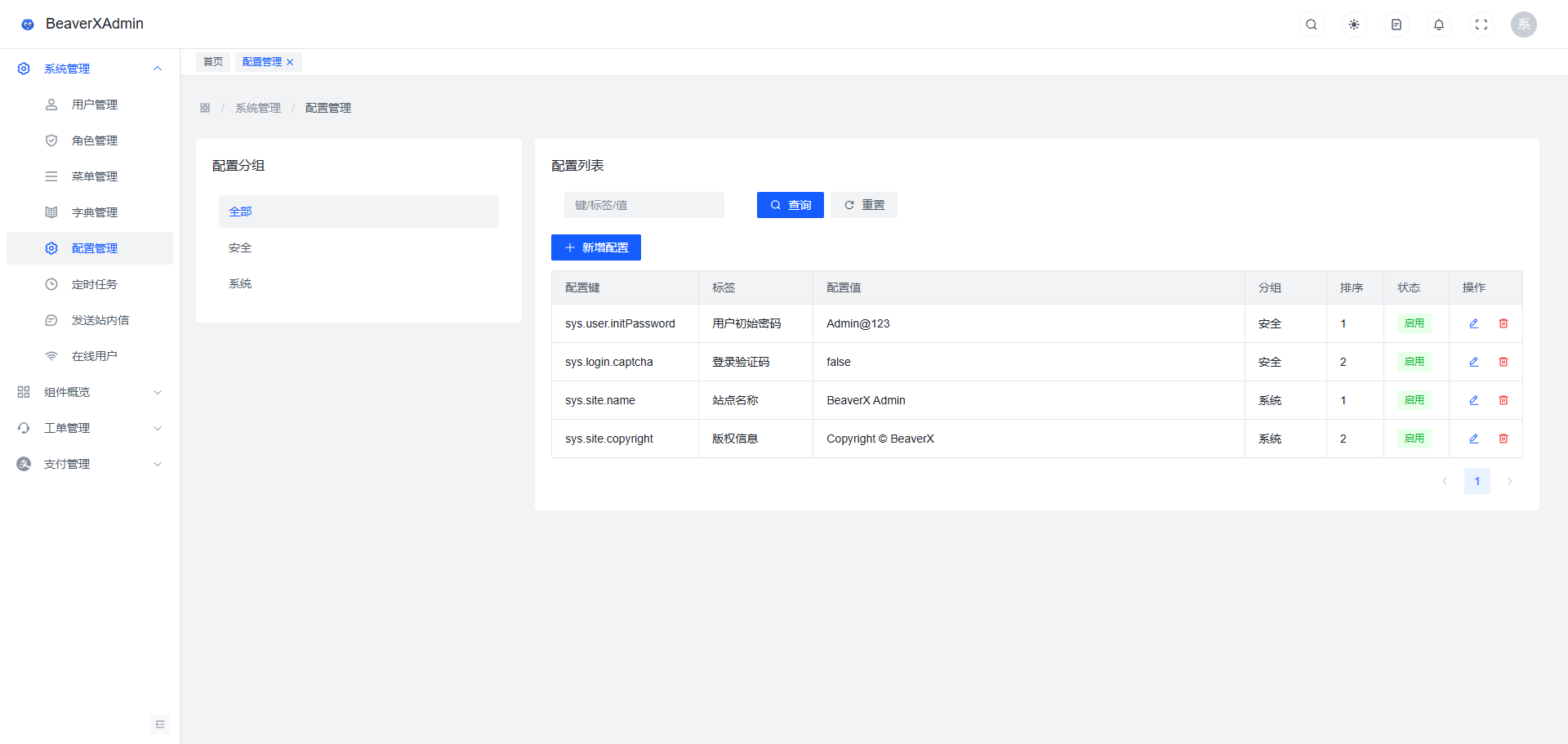This screenshot has height=744, width=1568.
Task: Switch to the 首页 tab
Action: pyautogui.click(x=213, y=62)
